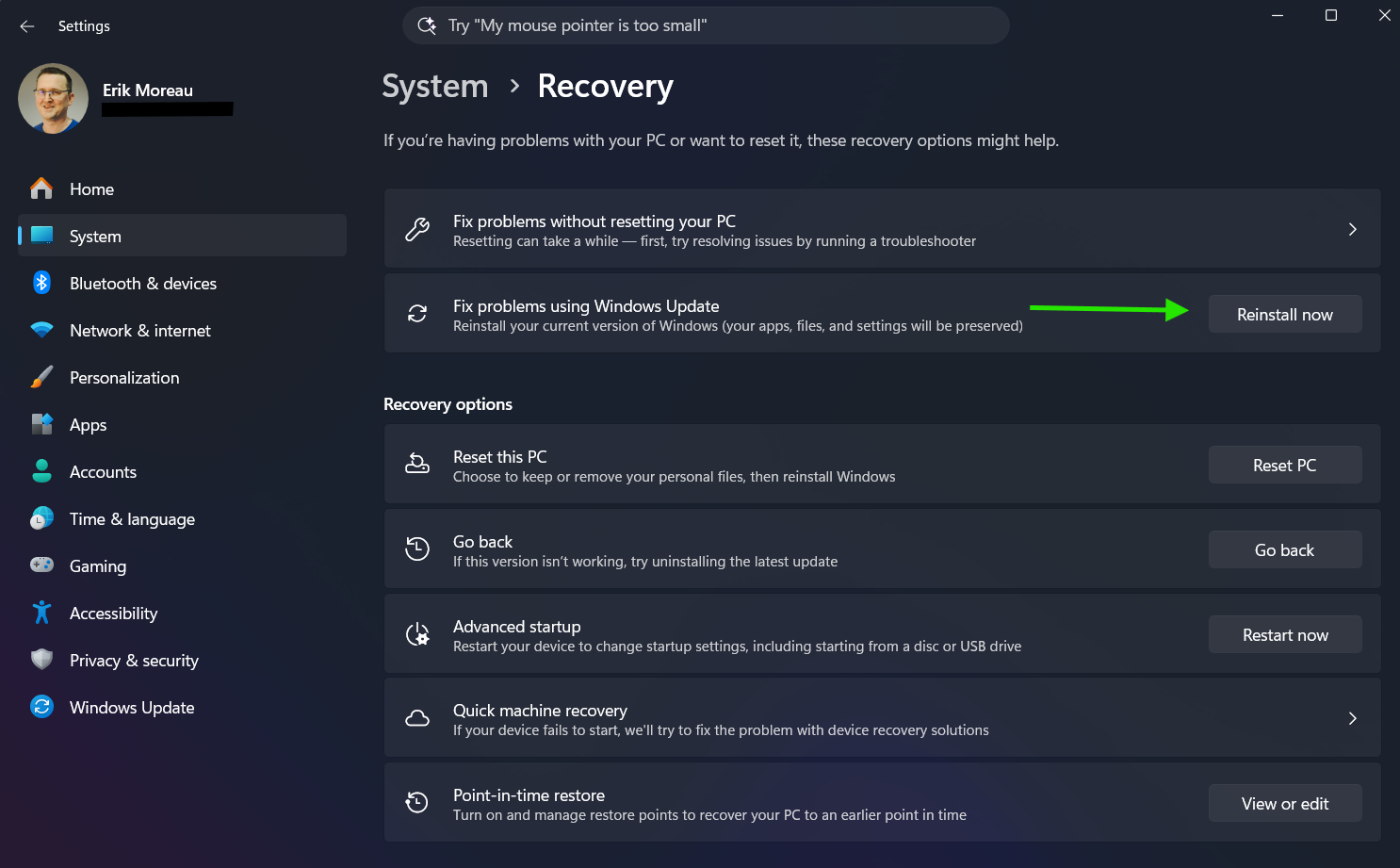Click the Point-in-time restore icon
This screenshot has height=868, width=1400.
pyautogui.click(x=417, y=803)
